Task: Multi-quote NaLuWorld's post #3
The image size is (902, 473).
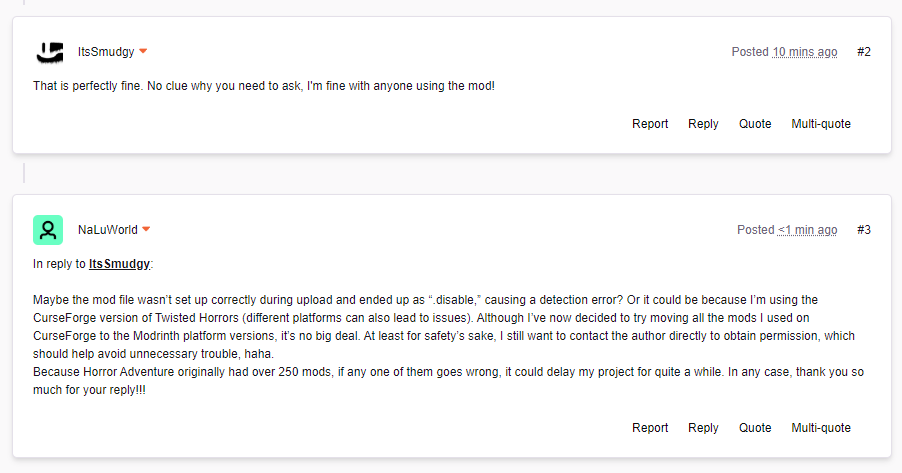Action: pyautogui.click(x=821, y=428)
